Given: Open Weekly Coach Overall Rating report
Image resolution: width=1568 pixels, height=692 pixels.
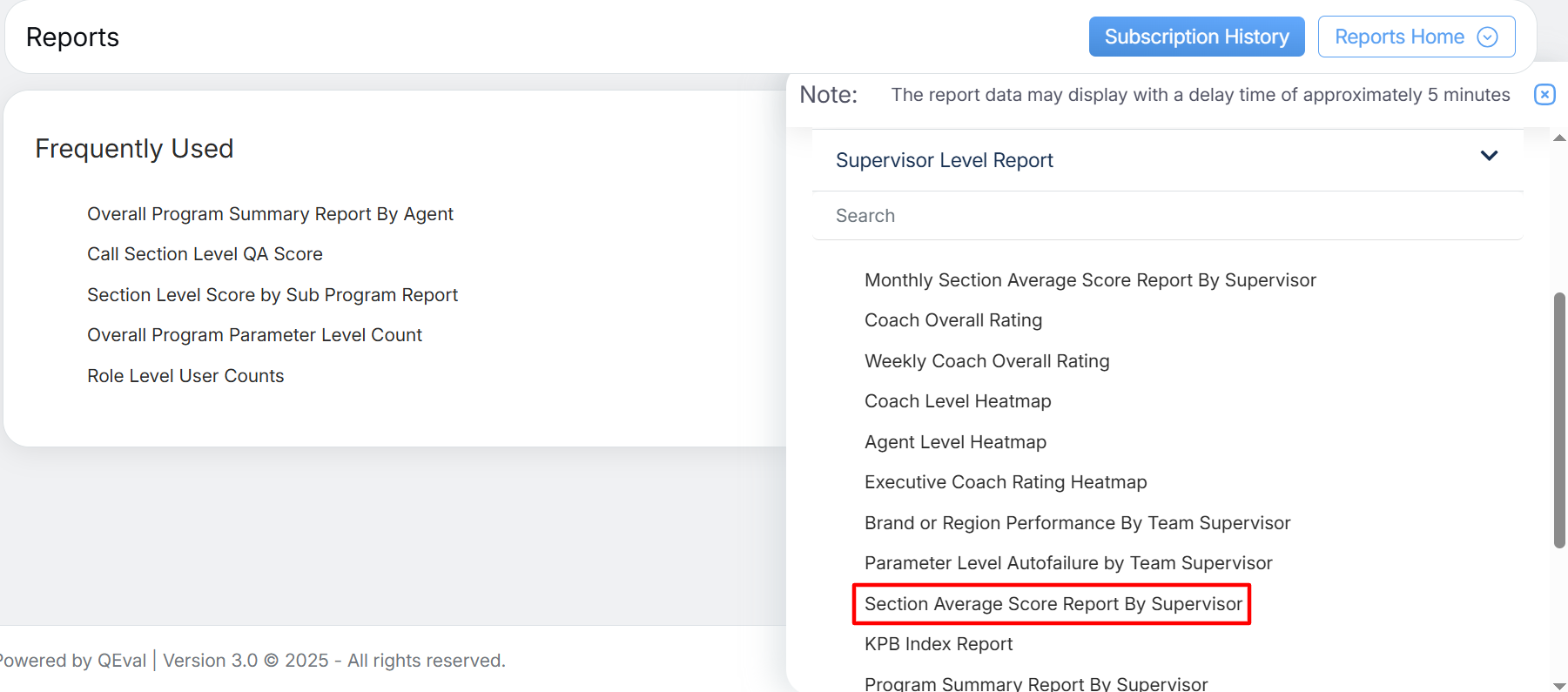Looking at the screenshot, I should [986, 361].
